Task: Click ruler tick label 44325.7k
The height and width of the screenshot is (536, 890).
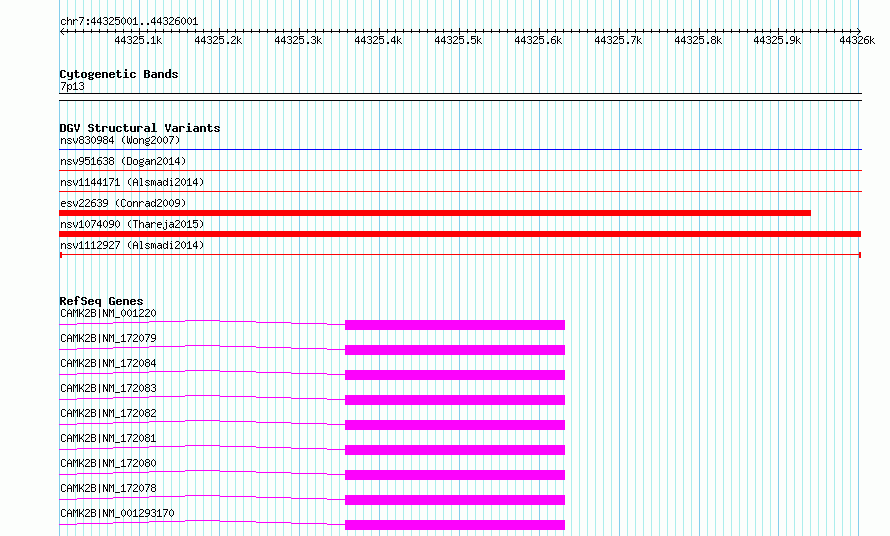Action: pyautogui.click(x=618, y=40)
